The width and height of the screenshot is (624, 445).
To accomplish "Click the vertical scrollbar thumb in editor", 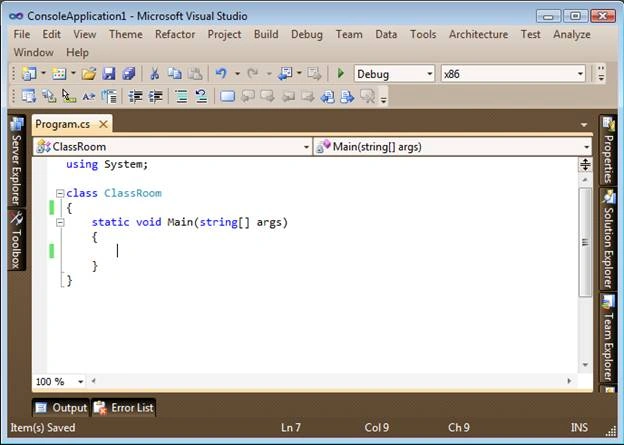I will coord(585,242).
